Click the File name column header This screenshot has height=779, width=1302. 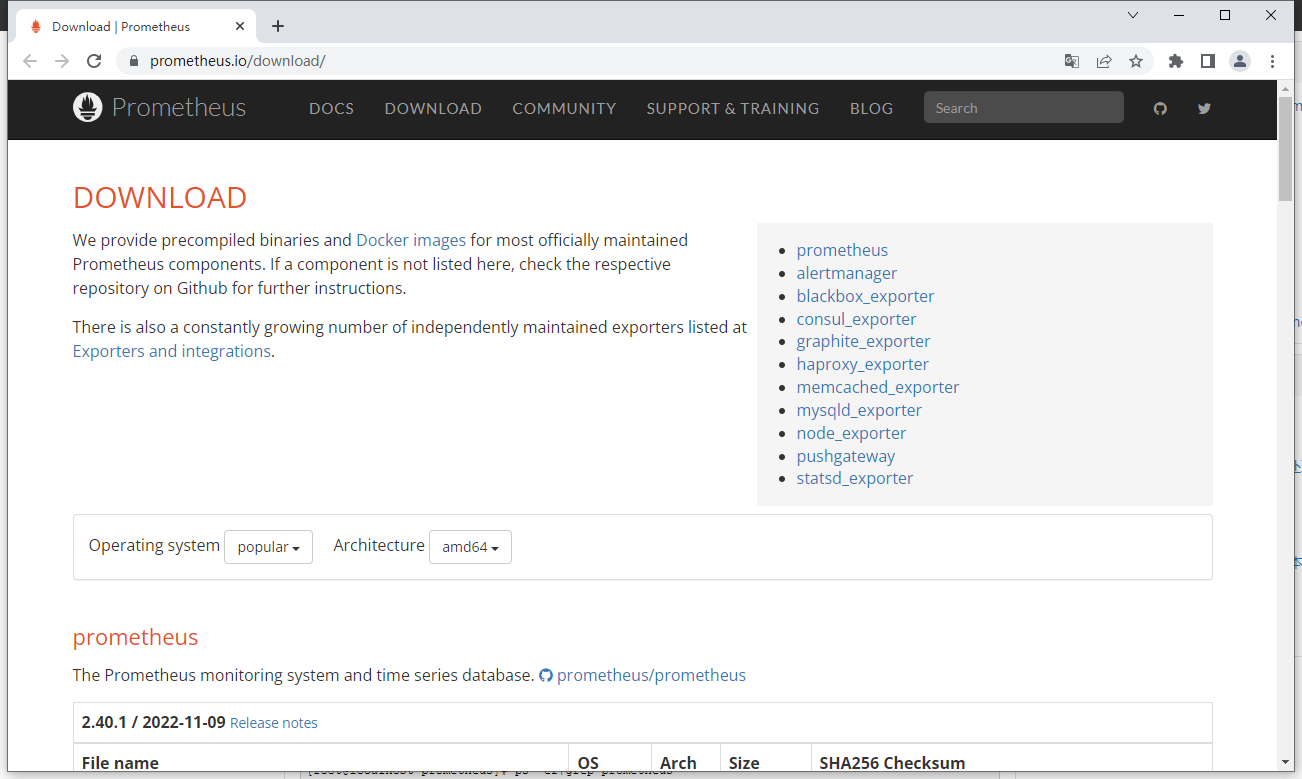tap(120, 763)
